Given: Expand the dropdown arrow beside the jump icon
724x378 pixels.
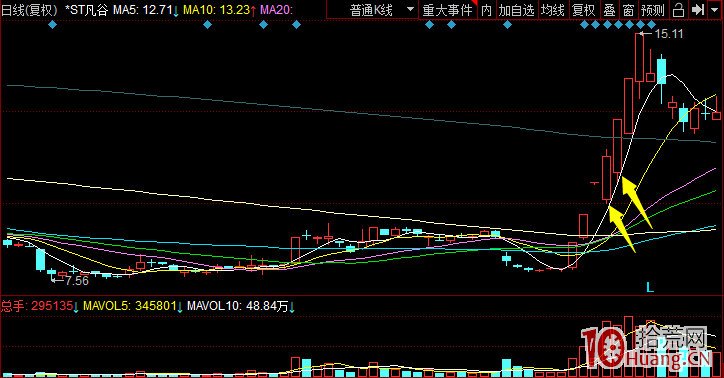Looking at the screenshot, I should (714, 10).
